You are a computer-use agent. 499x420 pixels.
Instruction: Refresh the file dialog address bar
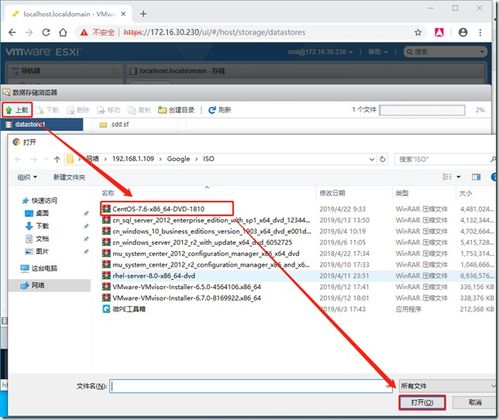[x=383, y=159]
